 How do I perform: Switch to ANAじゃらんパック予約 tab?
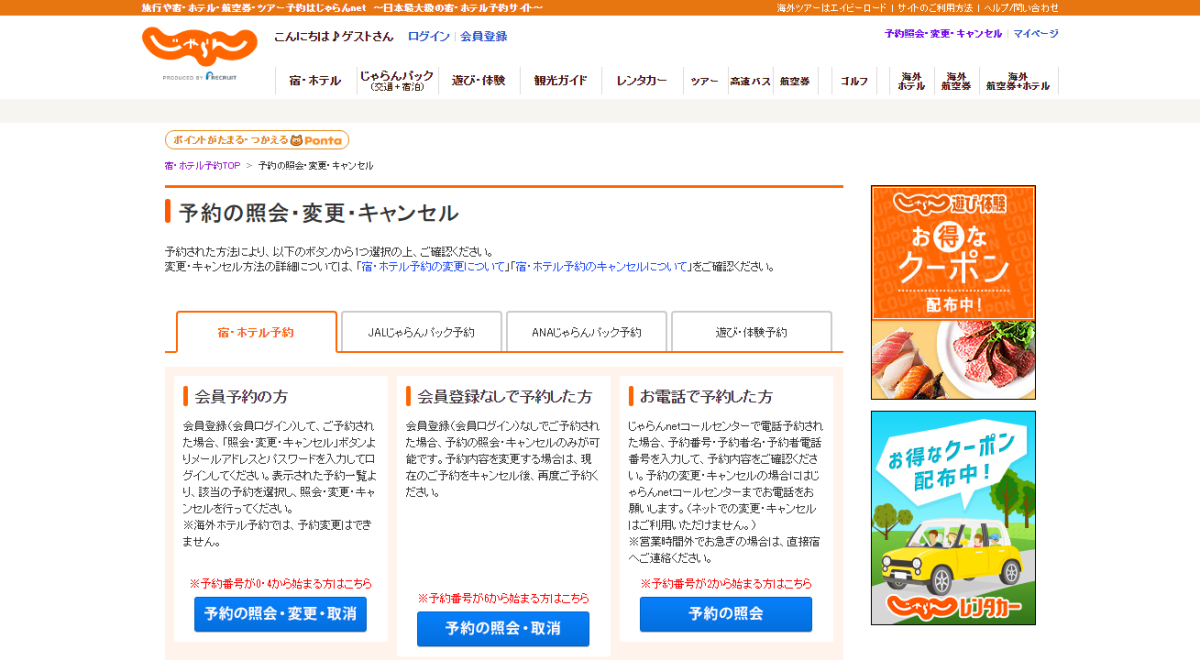(x=586, y=332)
